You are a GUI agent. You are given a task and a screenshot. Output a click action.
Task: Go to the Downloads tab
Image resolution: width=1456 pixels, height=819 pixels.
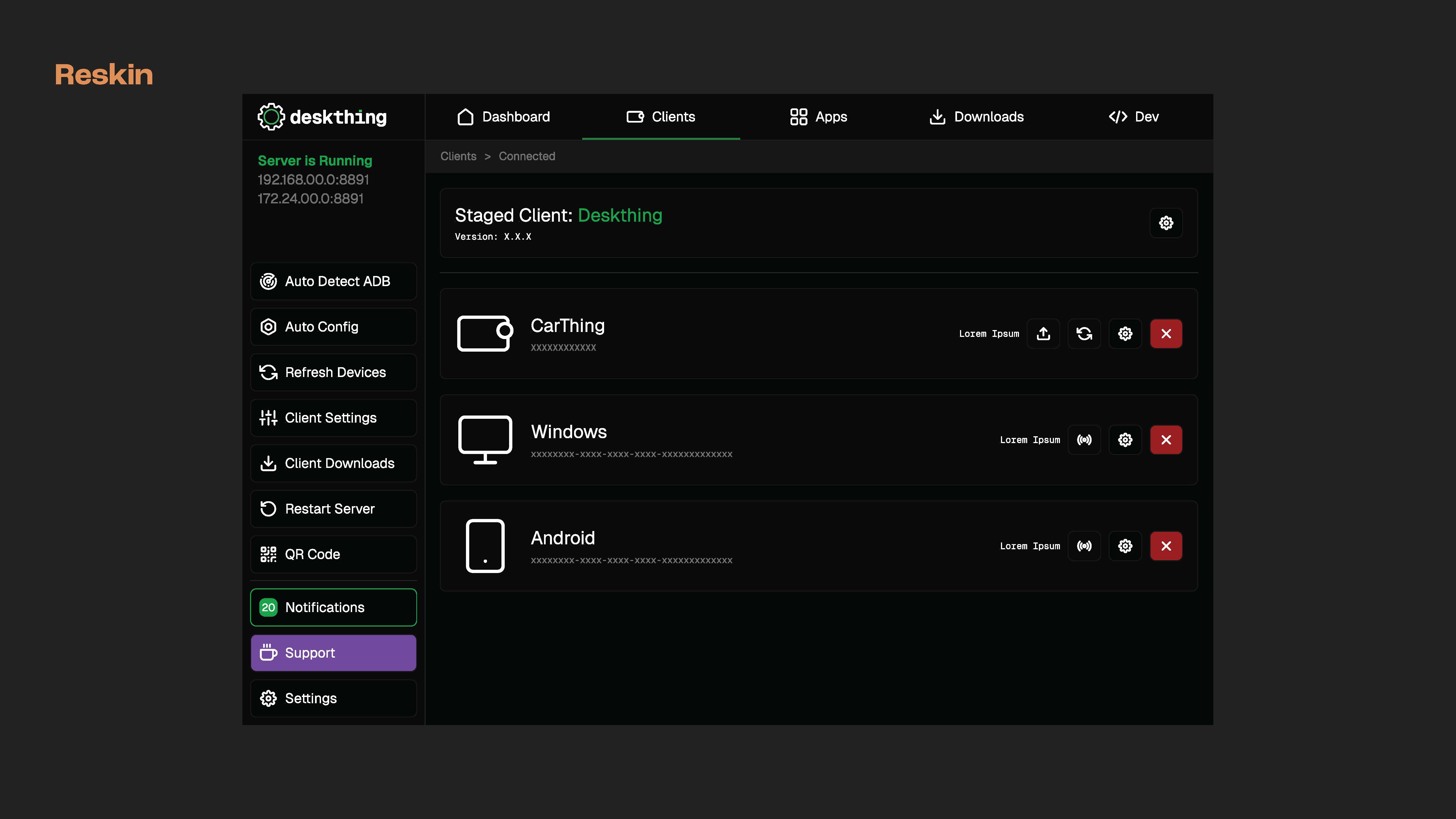coord(976,117)
